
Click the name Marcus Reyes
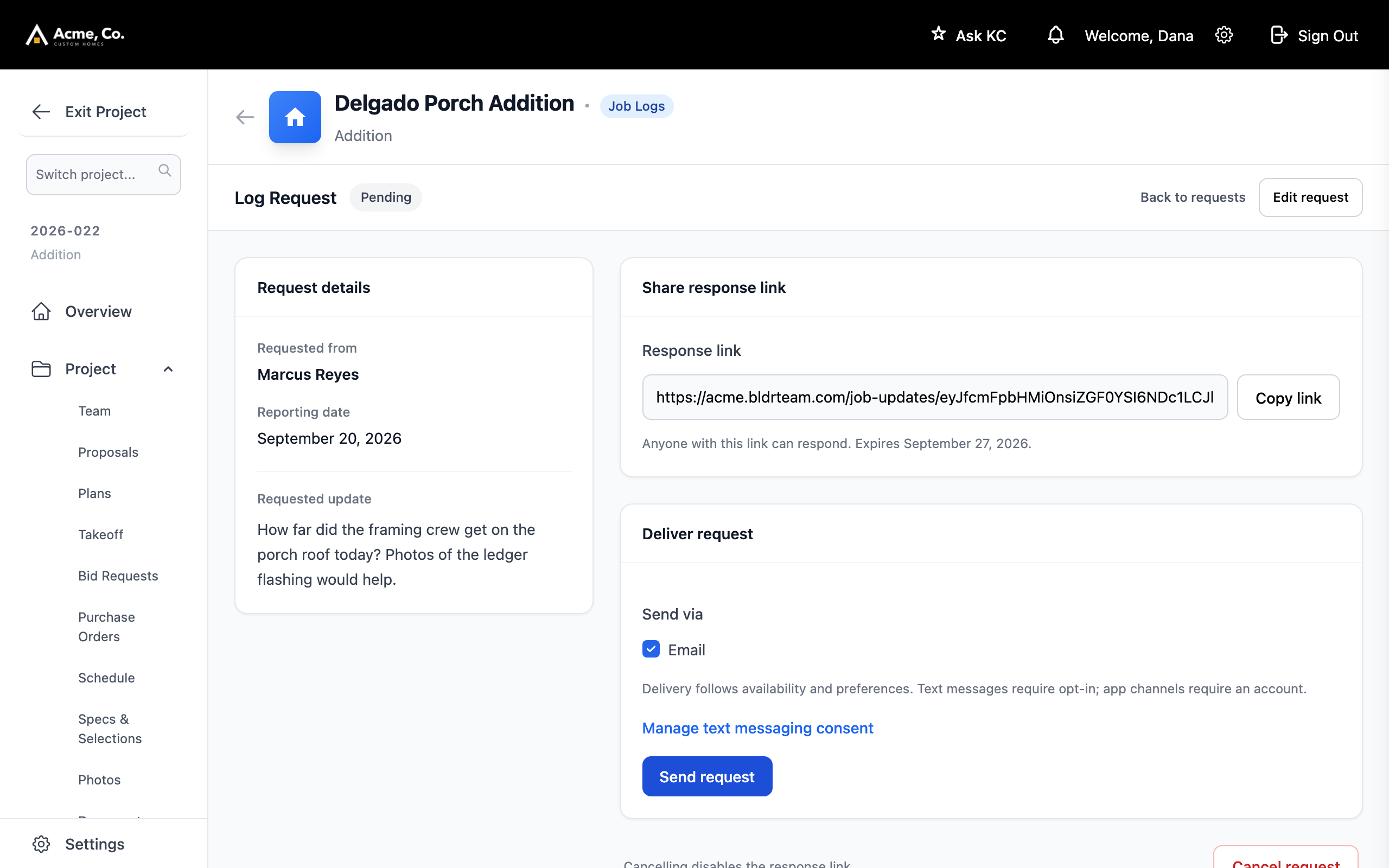click(x=308, y=374)
